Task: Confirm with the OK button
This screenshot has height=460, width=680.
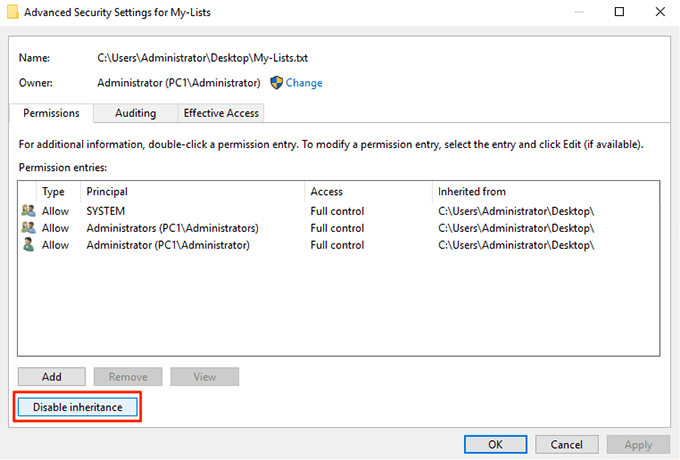Action: 495,444
